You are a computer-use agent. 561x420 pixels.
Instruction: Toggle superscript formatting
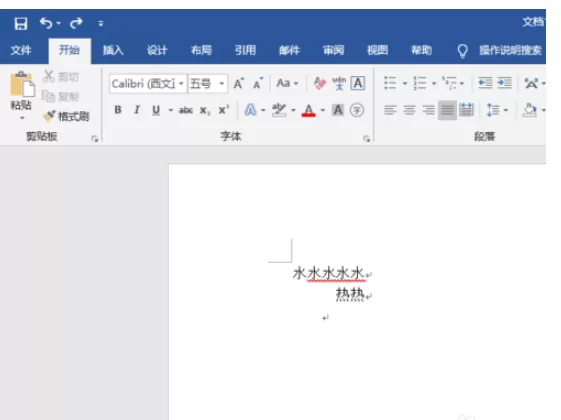(x=224, y=109)
